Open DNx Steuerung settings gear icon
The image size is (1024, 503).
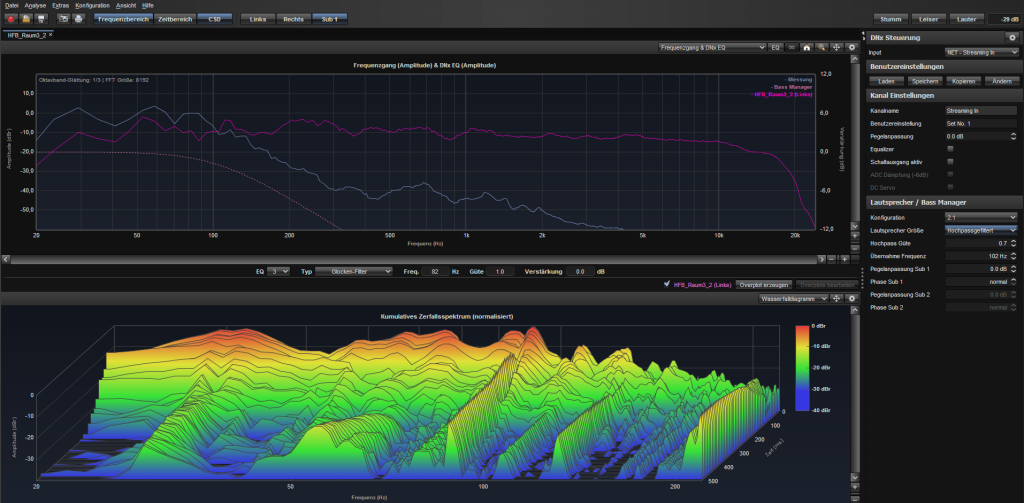(x=1011, y=38)
